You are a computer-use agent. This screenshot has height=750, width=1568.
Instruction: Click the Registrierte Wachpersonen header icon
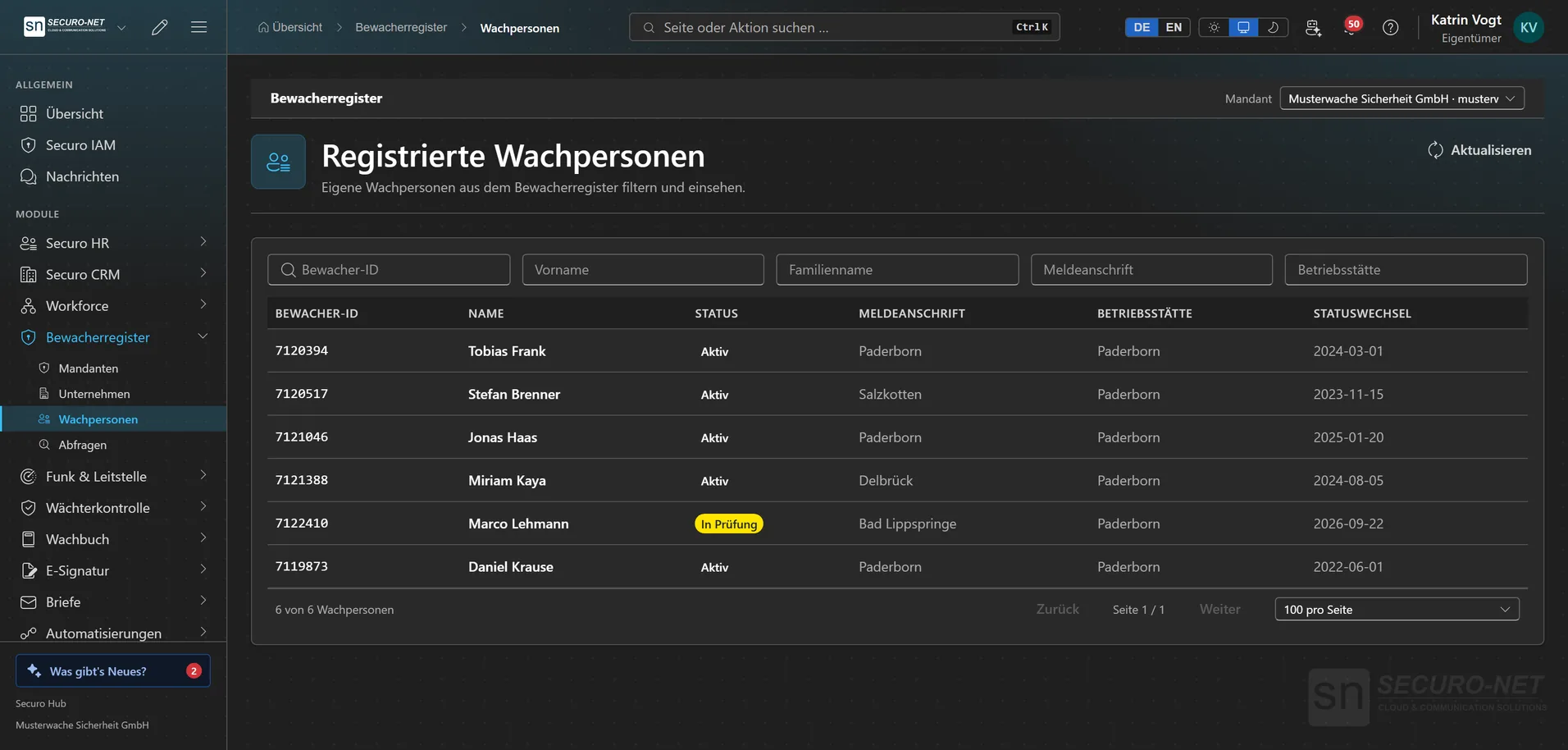coord(278,162)
